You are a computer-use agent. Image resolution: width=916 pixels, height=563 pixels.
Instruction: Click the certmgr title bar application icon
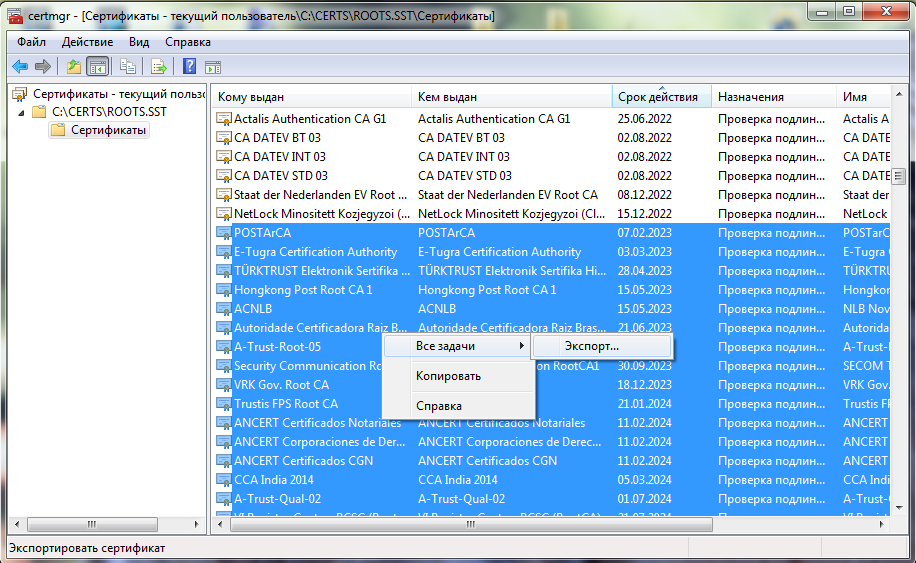[15, 16]
